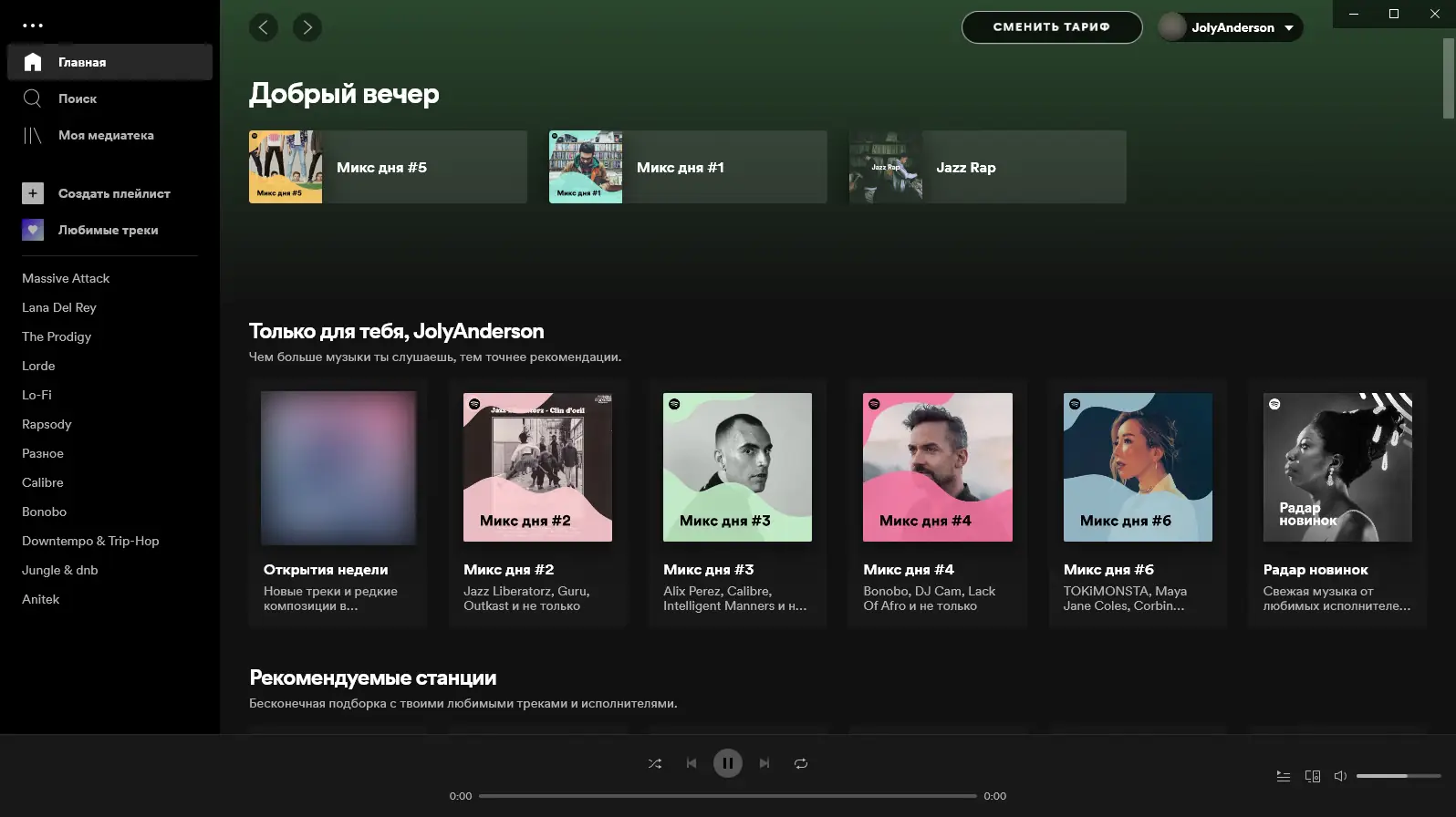Minimize the Spotify window
Viewport: 1456px width, 817px height.
[1354, 14]
